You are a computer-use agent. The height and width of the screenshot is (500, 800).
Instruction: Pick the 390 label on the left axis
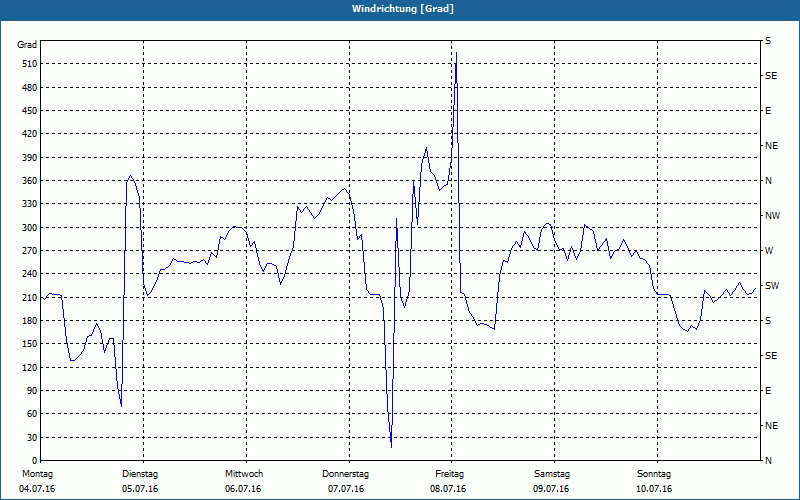pyautogui.click(x=30, y=158)
